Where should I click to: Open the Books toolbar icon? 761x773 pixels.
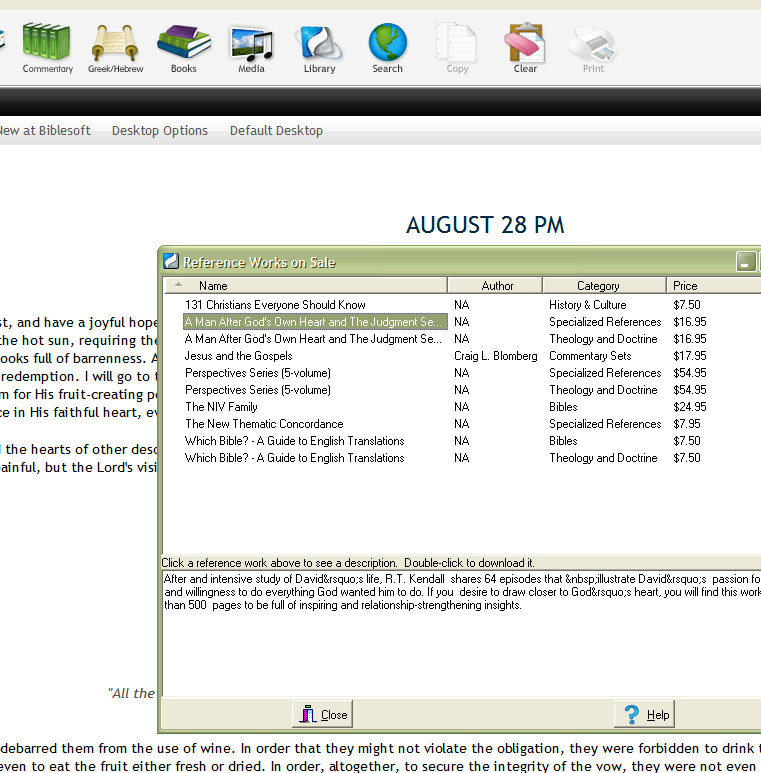click(x=183, y=45)
